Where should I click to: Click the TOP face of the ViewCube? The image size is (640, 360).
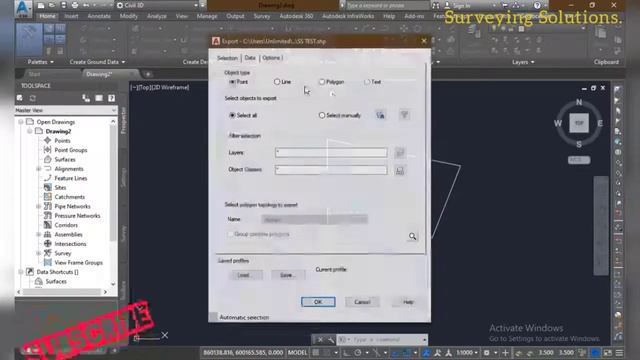[579, 123]
